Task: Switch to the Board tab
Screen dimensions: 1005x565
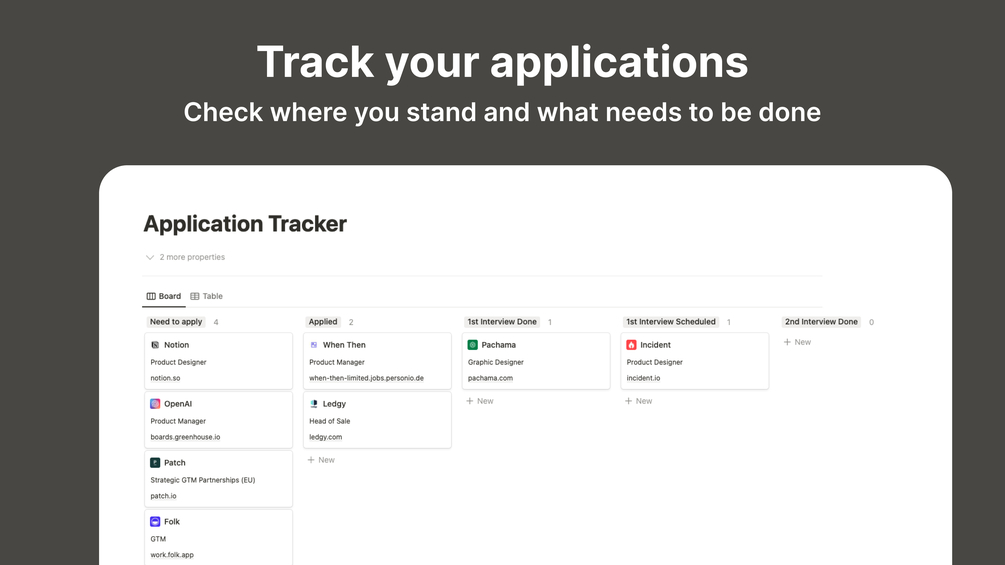Action: coord(164,296)
